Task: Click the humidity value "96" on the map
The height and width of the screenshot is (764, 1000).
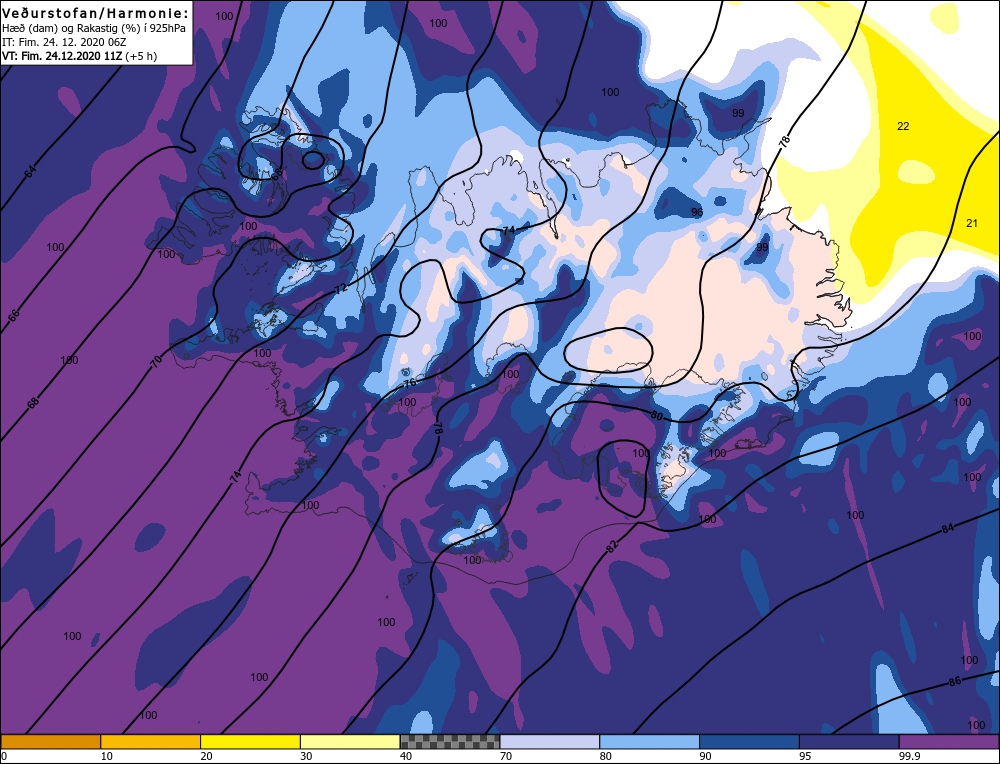Action: click(x=697, y=212)
